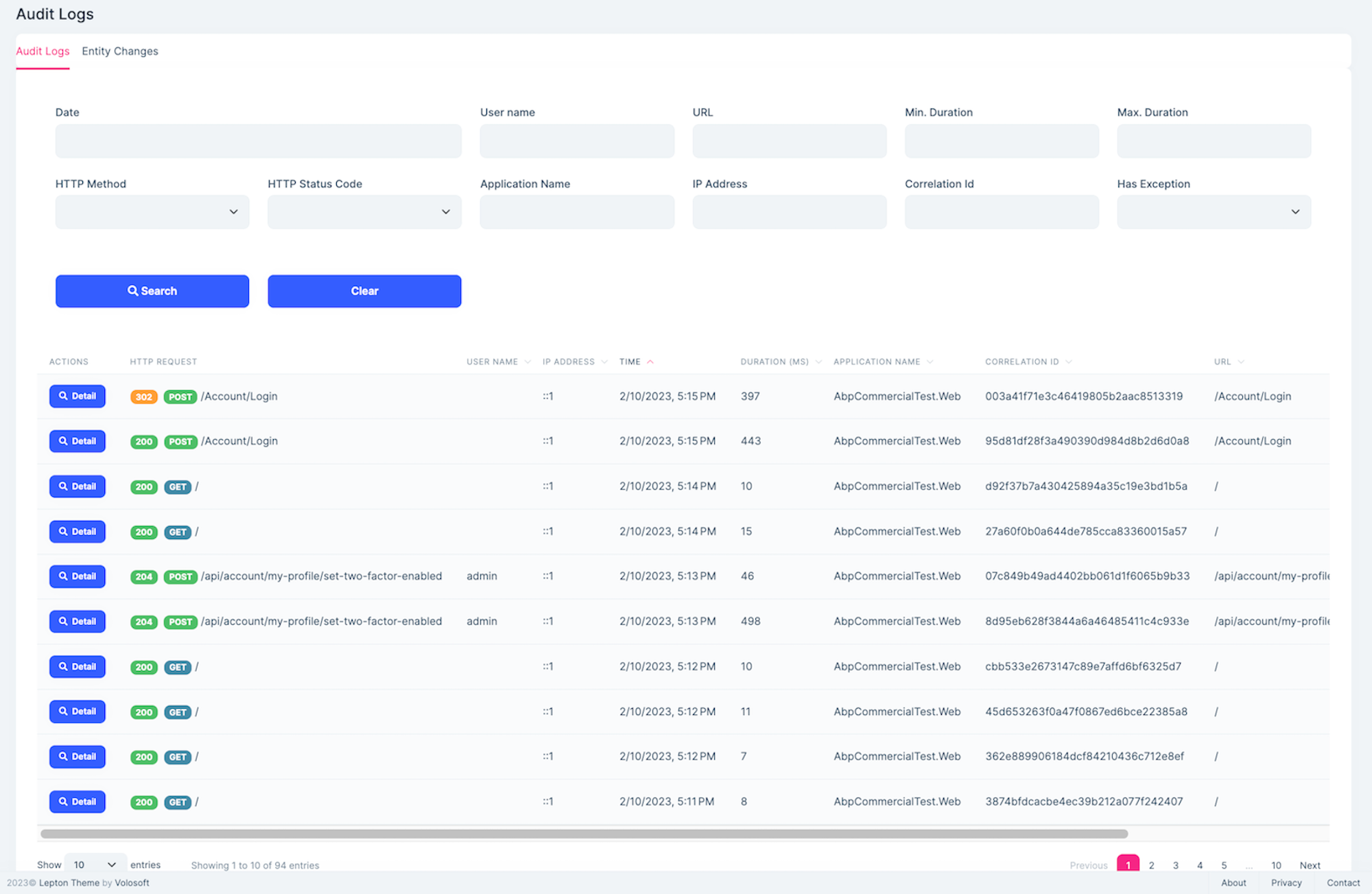This screenshot has width=1372, height=894.
Task: Click the Clear button to reset filters
Action: click(x=364, y=291)
